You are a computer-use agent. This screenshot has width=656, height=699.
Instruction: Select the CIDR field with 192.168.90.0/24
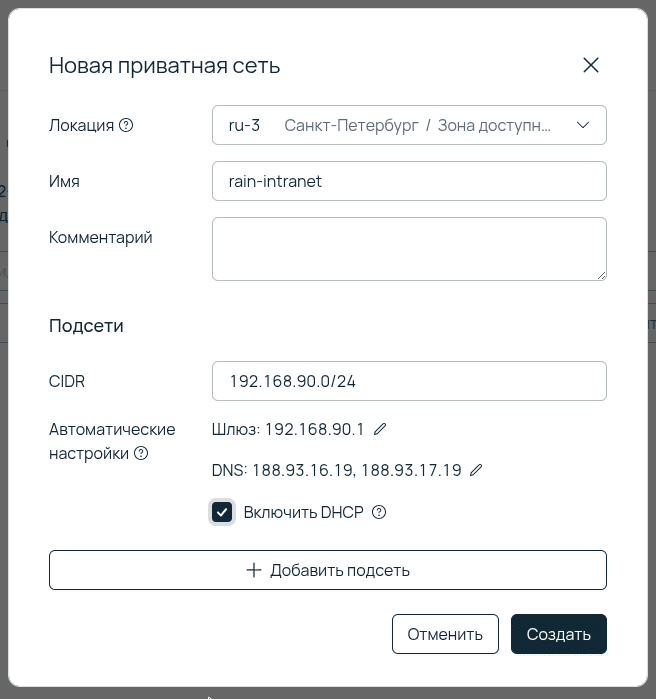[409, 381]
